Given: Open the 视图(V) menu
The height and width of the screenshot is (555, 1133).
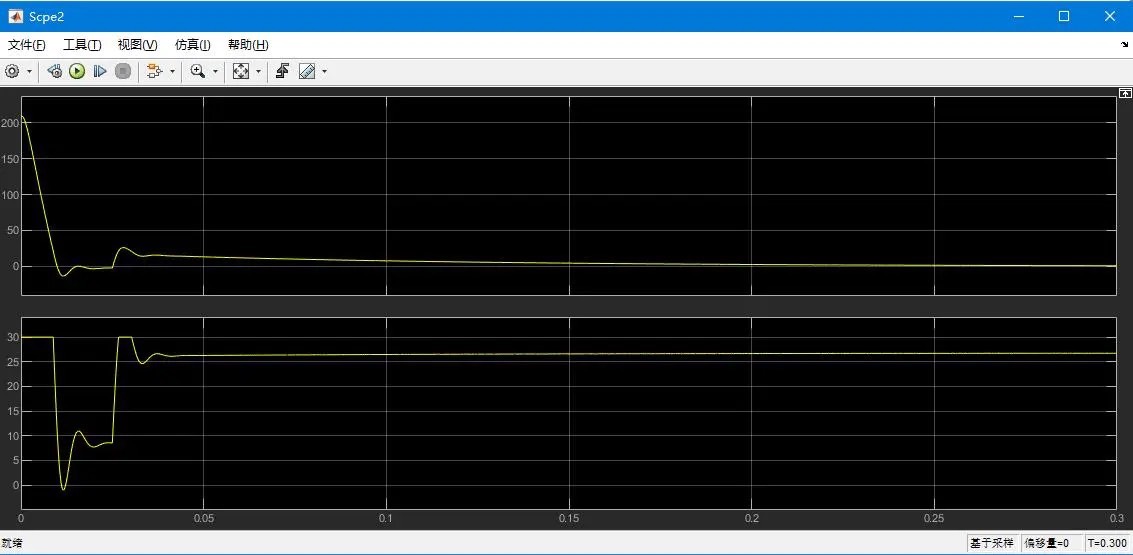Looking at the screenshot, I should (137, 45).
